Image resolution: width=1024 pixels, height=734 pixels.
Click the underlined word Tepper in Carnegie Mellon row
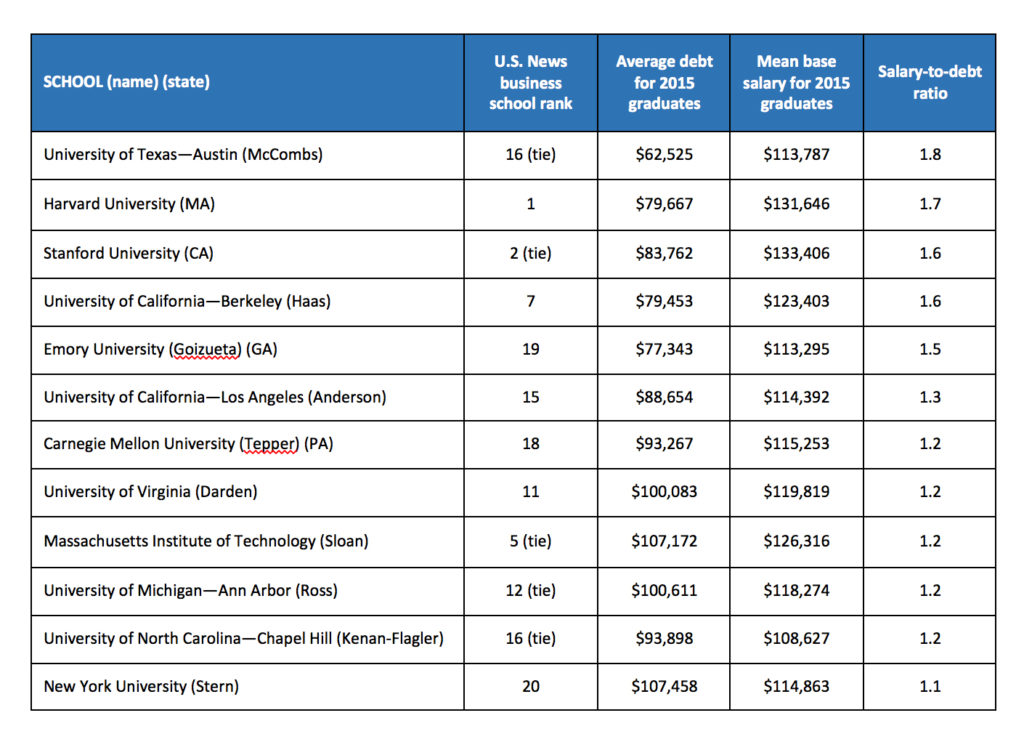[x=269, y=445]
